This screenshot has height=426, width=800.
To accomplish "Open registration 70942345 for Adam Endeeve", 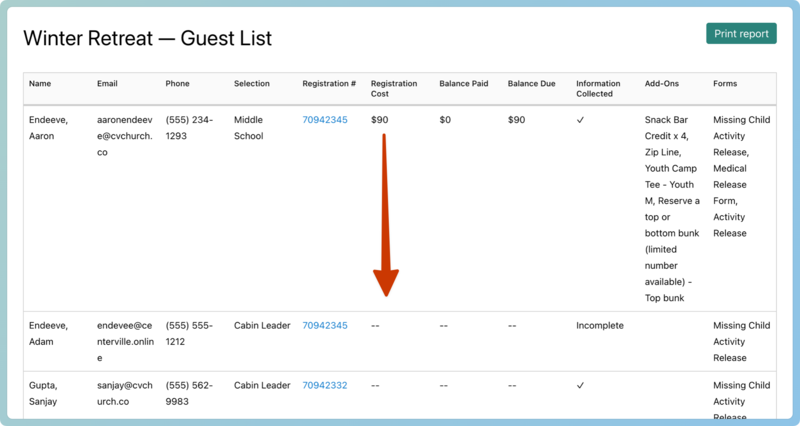I will click(324, 325).
